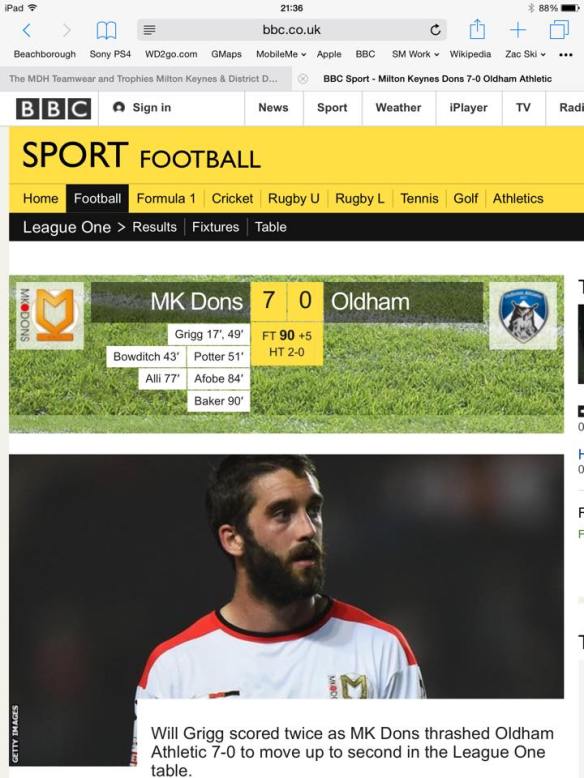Open the Zac Ski bookmarks dropdown
Screen dimensions: 584x778
[525, 54]
